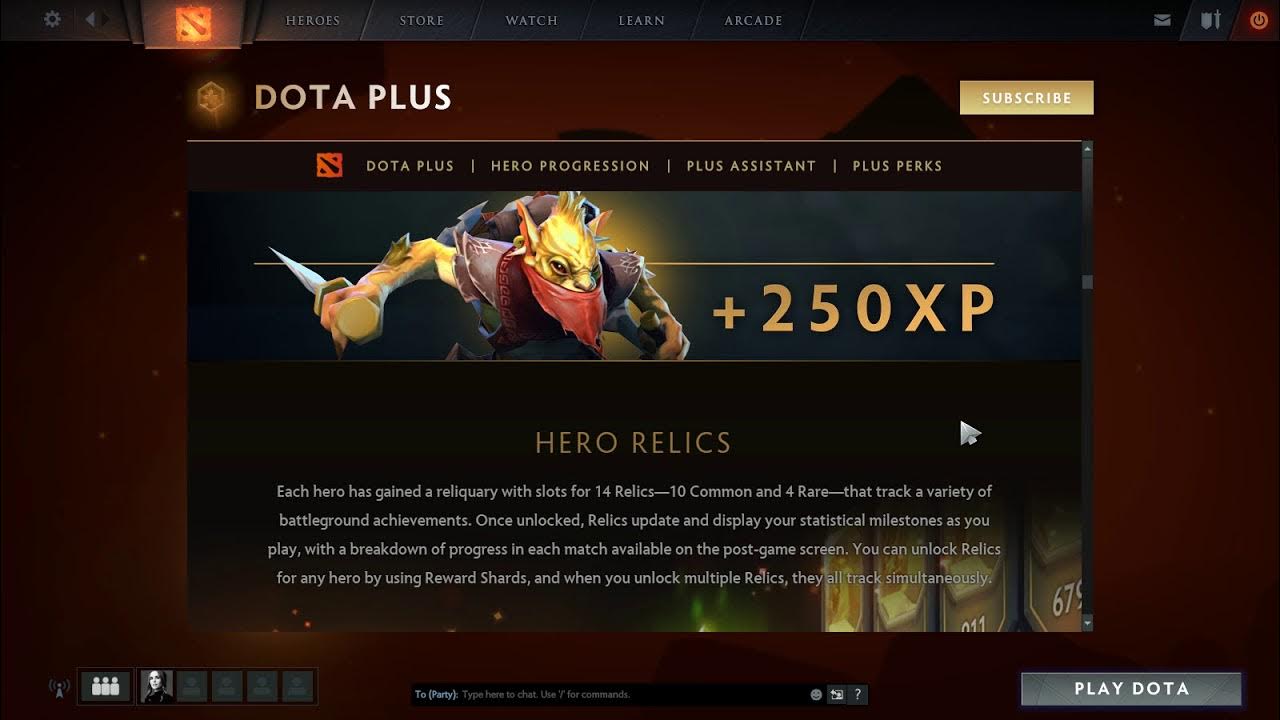Click the emoticon smiley in the chat bar
Screen dimensions: 1280x720
pos(816,694)
